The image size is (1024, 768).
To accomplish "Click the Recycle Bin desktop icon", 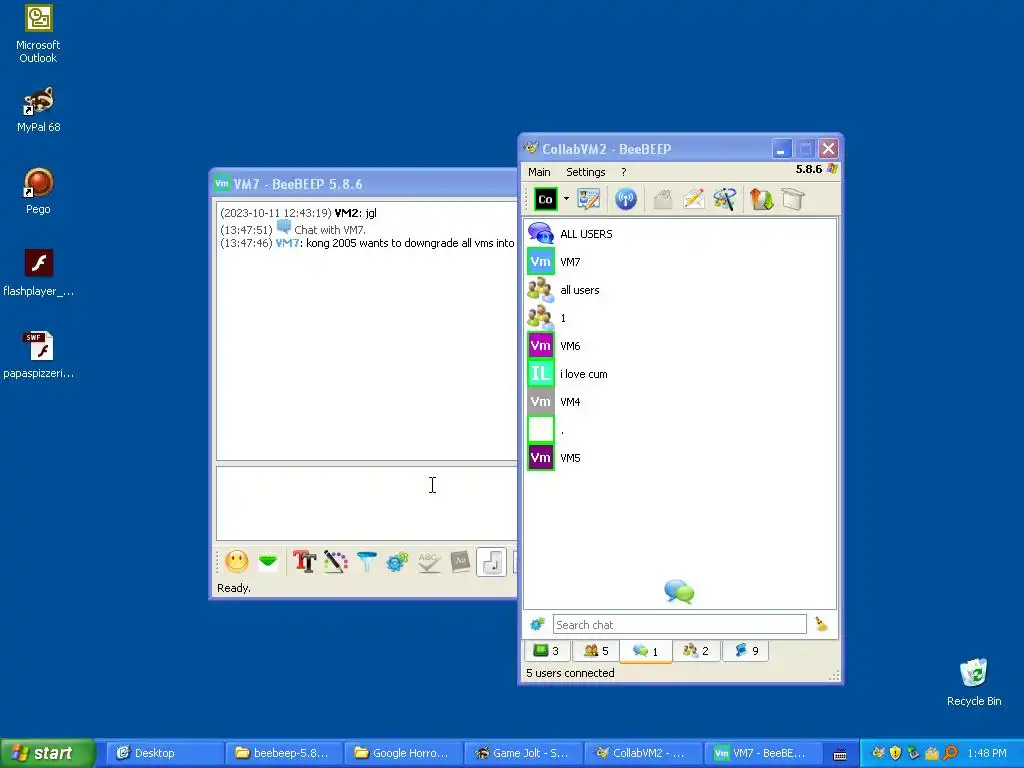I will click(974, 682).
